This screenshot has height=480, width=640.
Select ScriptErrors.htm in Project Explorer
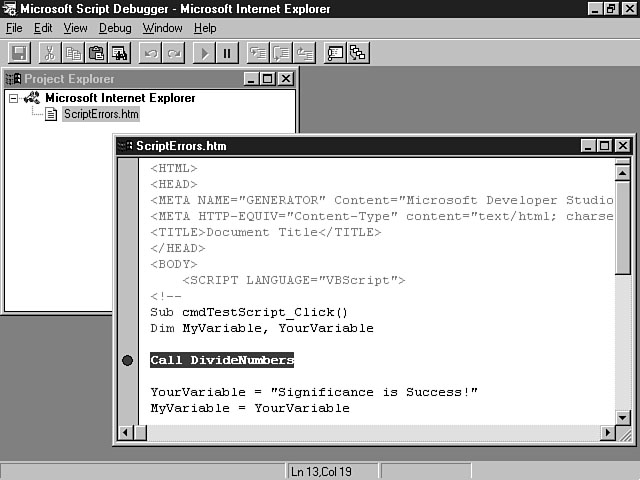coord(100,114)
